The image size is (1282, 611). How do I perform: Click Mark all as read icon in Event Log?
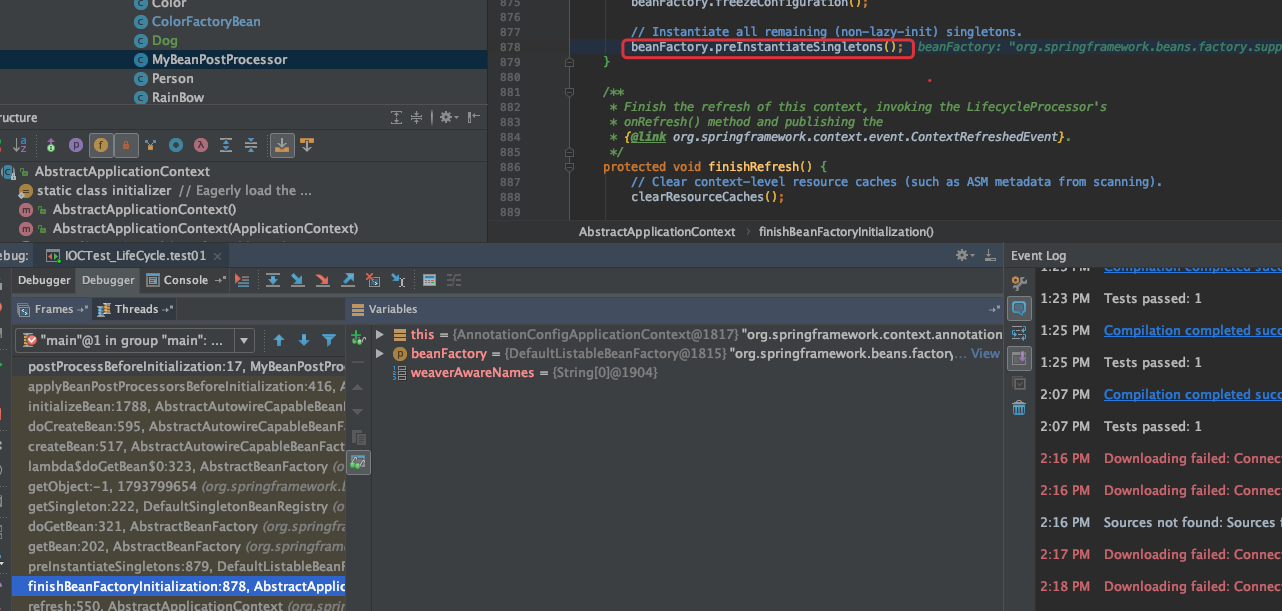pos(1019,383)
